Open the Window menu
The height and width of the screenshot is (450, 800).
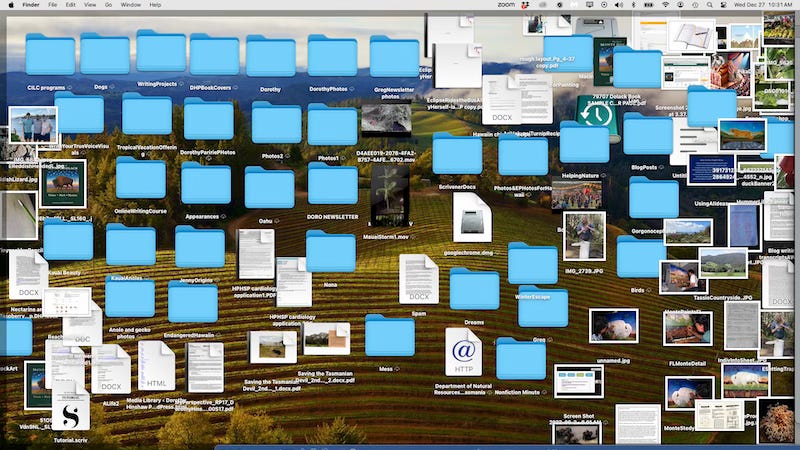click(x=131, y=5)
